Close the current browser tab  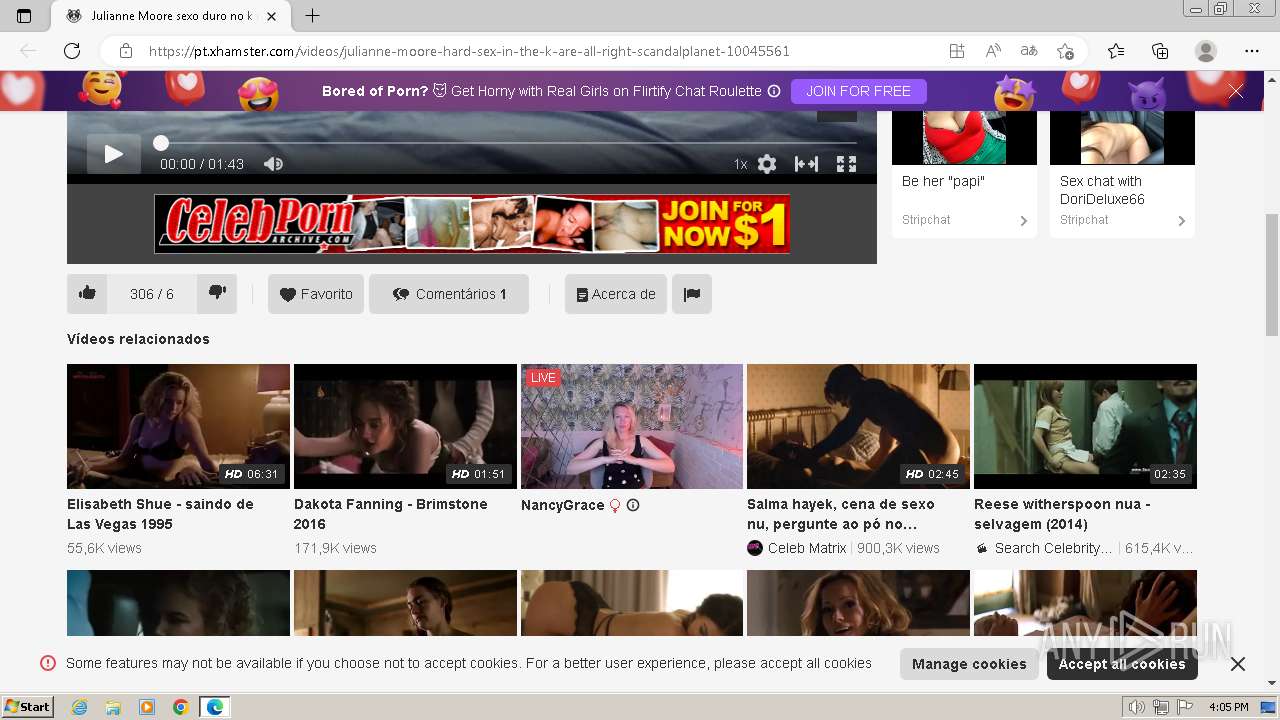pyautogui.click(x=272, y=16)
